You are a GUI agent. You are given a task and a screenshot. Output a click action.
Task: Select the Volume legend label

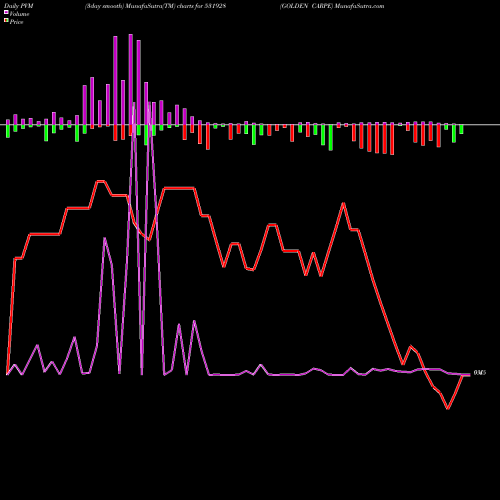[19, 14]
